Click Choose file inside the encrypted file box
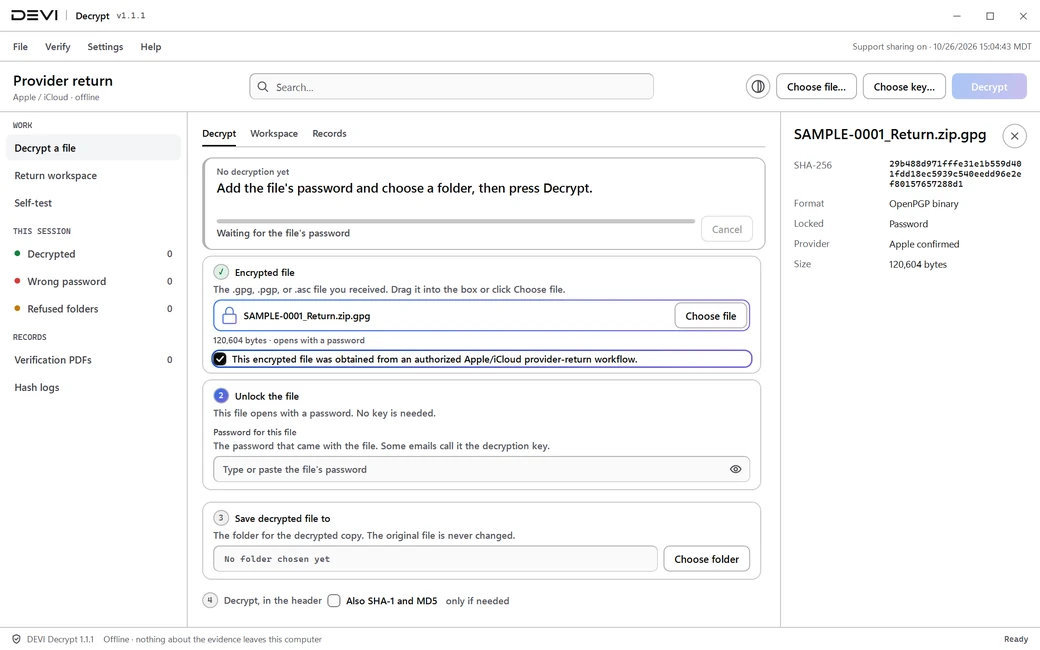 tap(711, 316)
